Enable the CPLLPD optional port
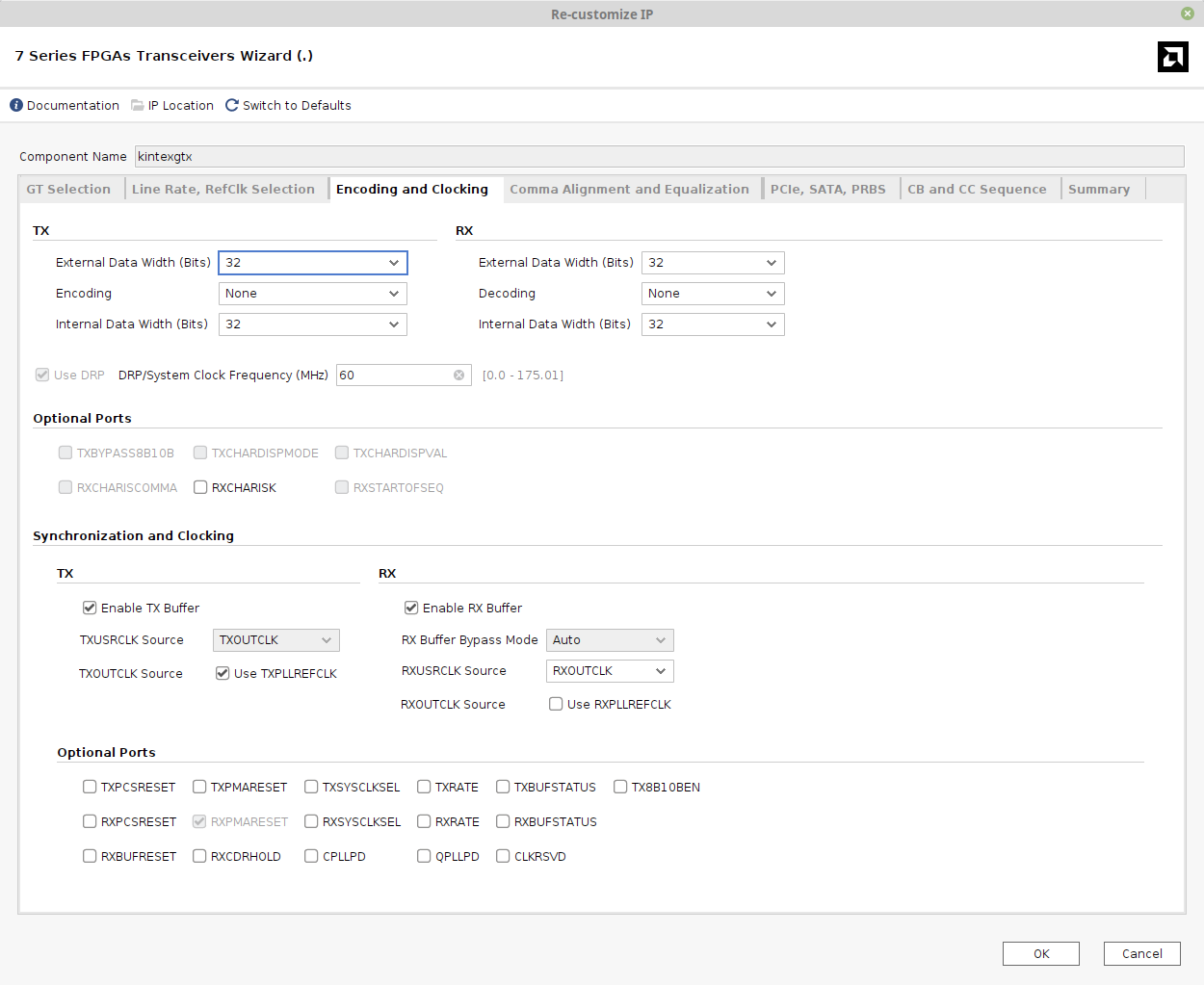 click(310, 856)
